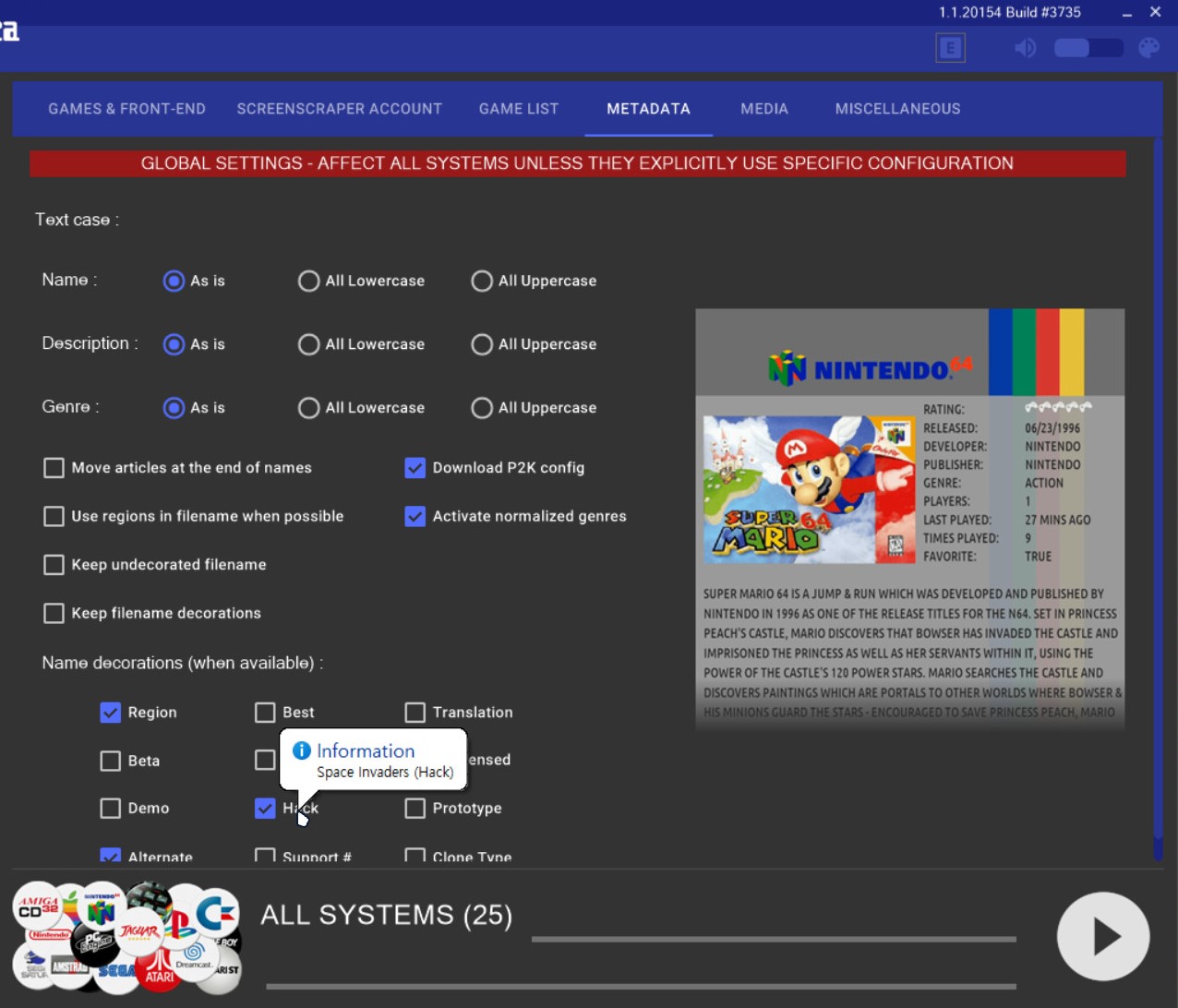Image resolution: width=1178 pixels, height=1008 pixels.
Task: Check the Prototype decoration checkbox
Action: [415, 809]
